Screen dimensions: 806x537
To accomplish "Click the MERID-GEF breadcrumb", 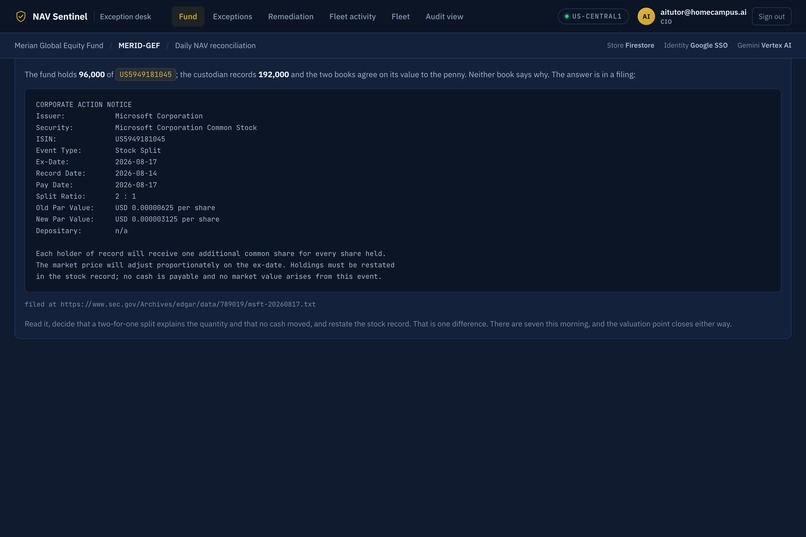I will (x=139, y=45).
